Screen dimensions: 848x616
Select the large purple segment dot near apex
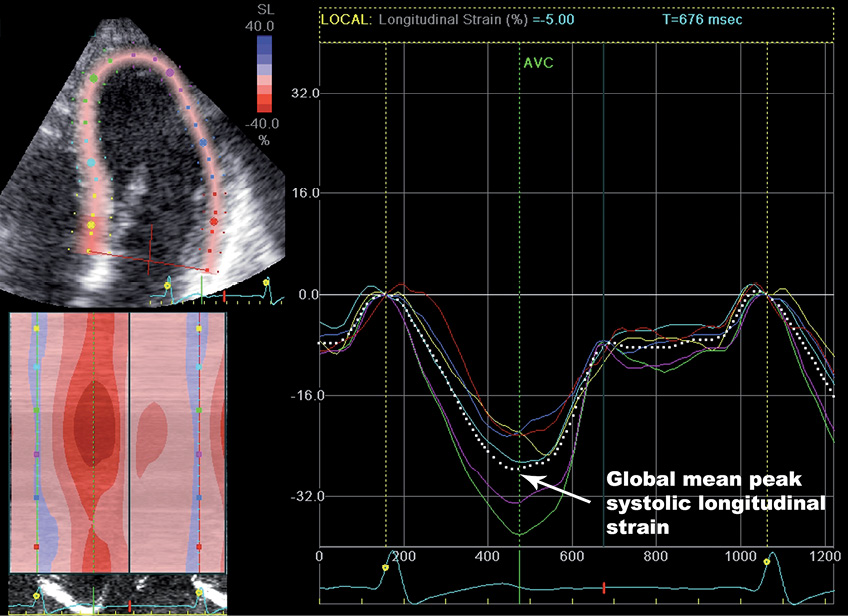[169, 71]
